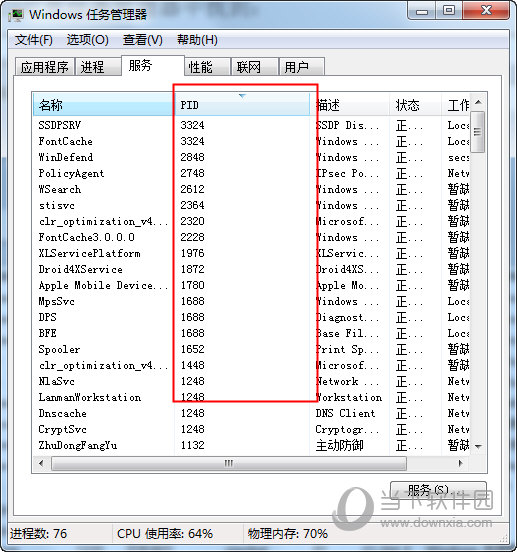This screenshot has height=552, width=517.
Task: Click the 物理内存: 70% status entry
Action: (288, 534)
